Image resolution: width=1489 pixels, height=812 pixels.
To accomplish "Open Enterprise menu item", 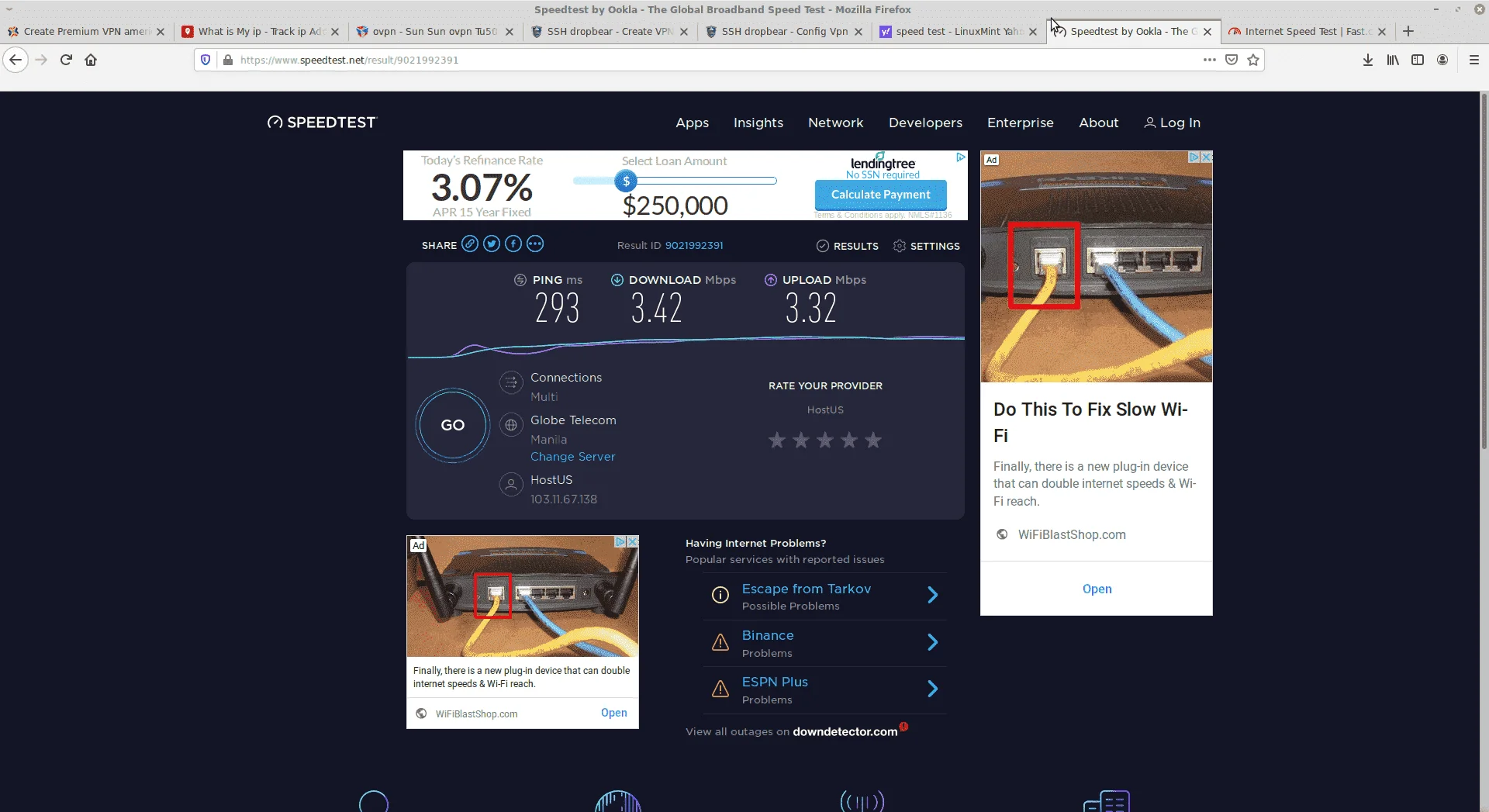I will [1021, 123].
